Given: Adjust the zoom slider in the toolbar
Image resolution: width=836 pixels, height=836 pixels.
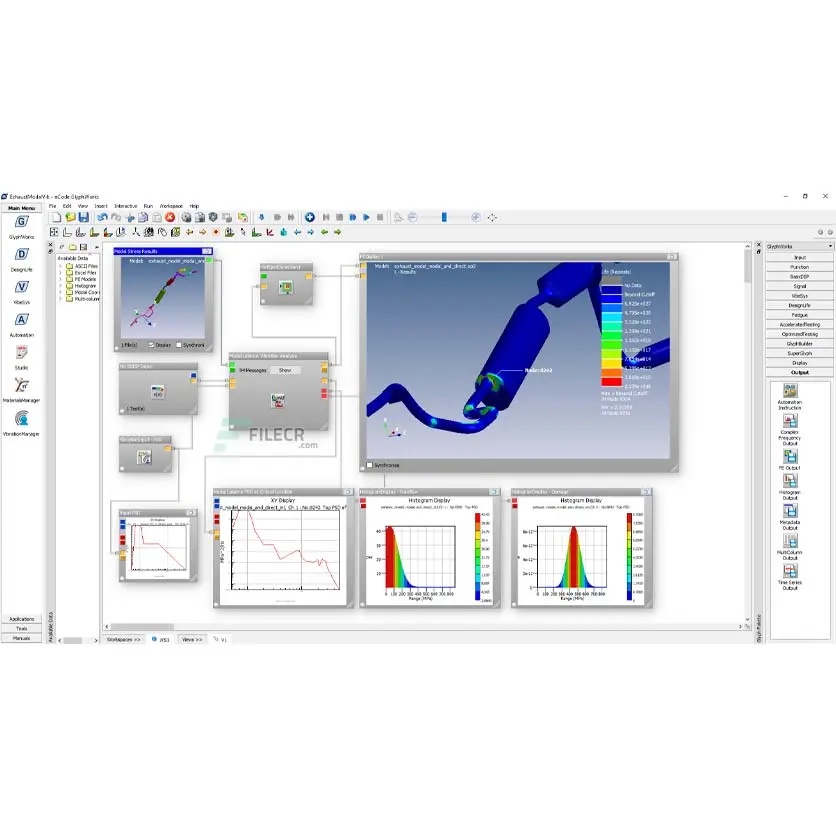Looking at the screenshot, I should tap(443, 217).
